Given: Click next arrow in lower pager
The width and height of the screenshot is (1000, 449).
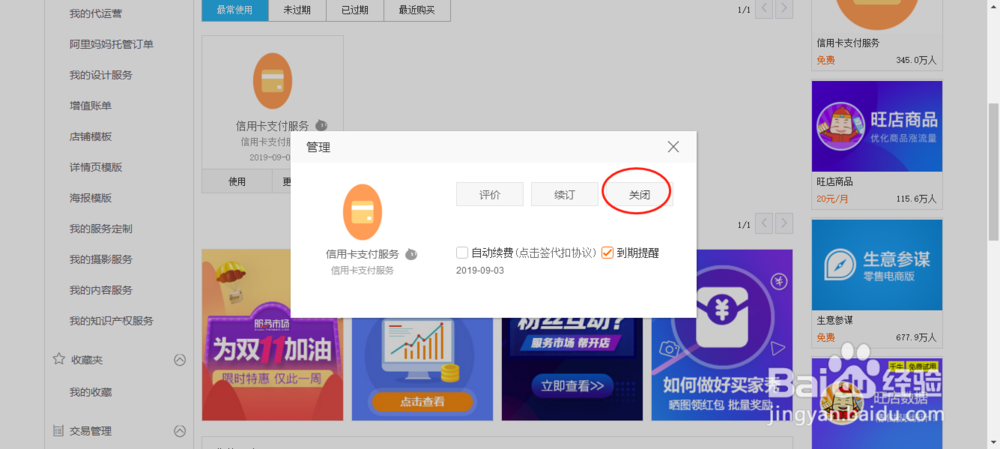Looking at the screenshot, I should point(784,224).
